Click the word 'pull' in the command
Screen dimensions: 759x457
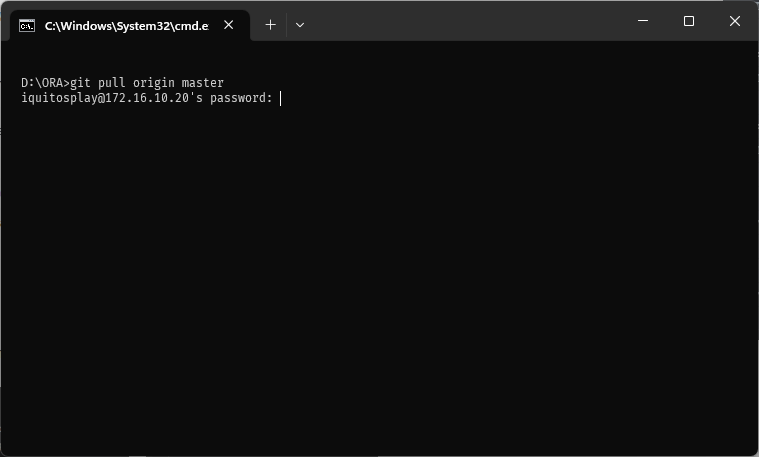click(x=111, y=83)
